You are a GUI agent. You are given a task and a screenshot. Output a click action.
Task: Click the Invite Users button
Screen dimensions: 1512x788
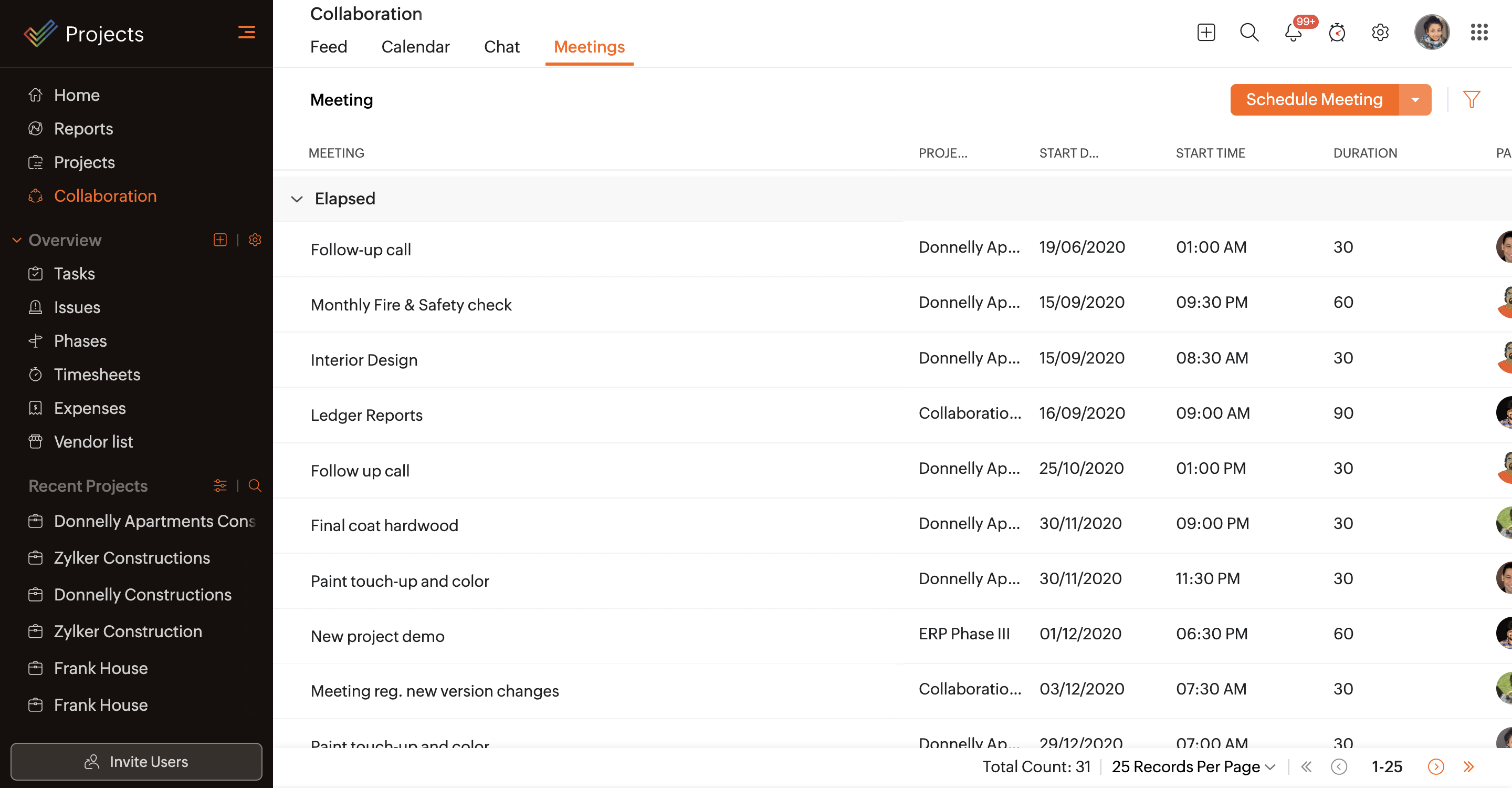[136, 762]
